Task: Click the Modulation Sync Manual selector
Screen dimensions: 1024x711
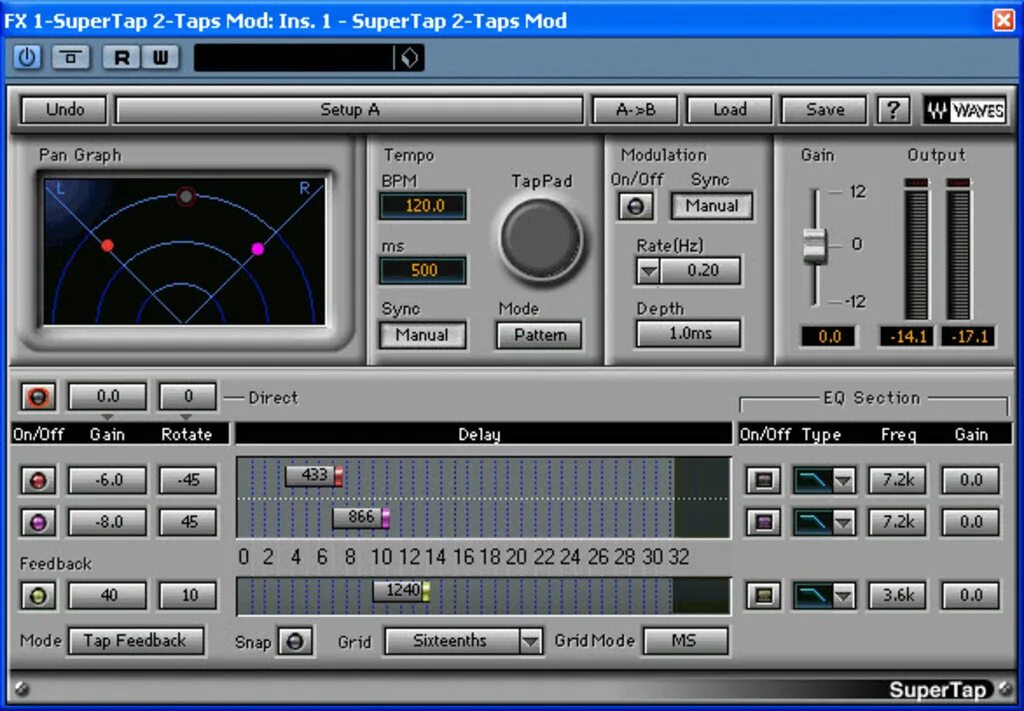Action: coord(712,206)
